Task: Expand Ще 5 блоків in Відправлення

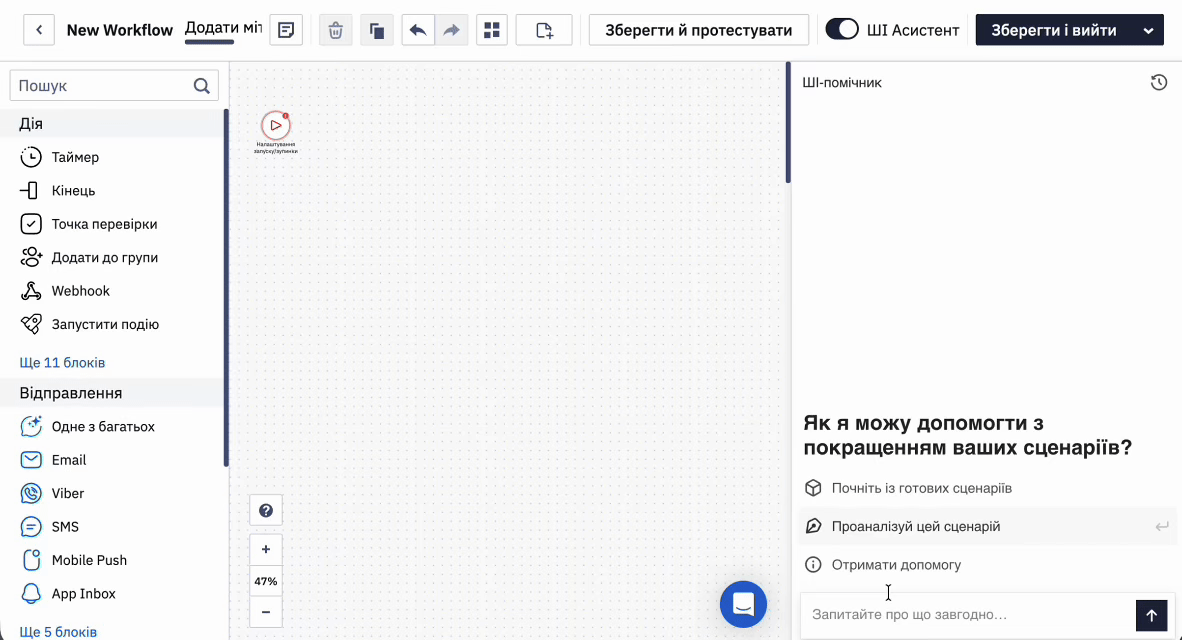Action: [x=58, y=632]
